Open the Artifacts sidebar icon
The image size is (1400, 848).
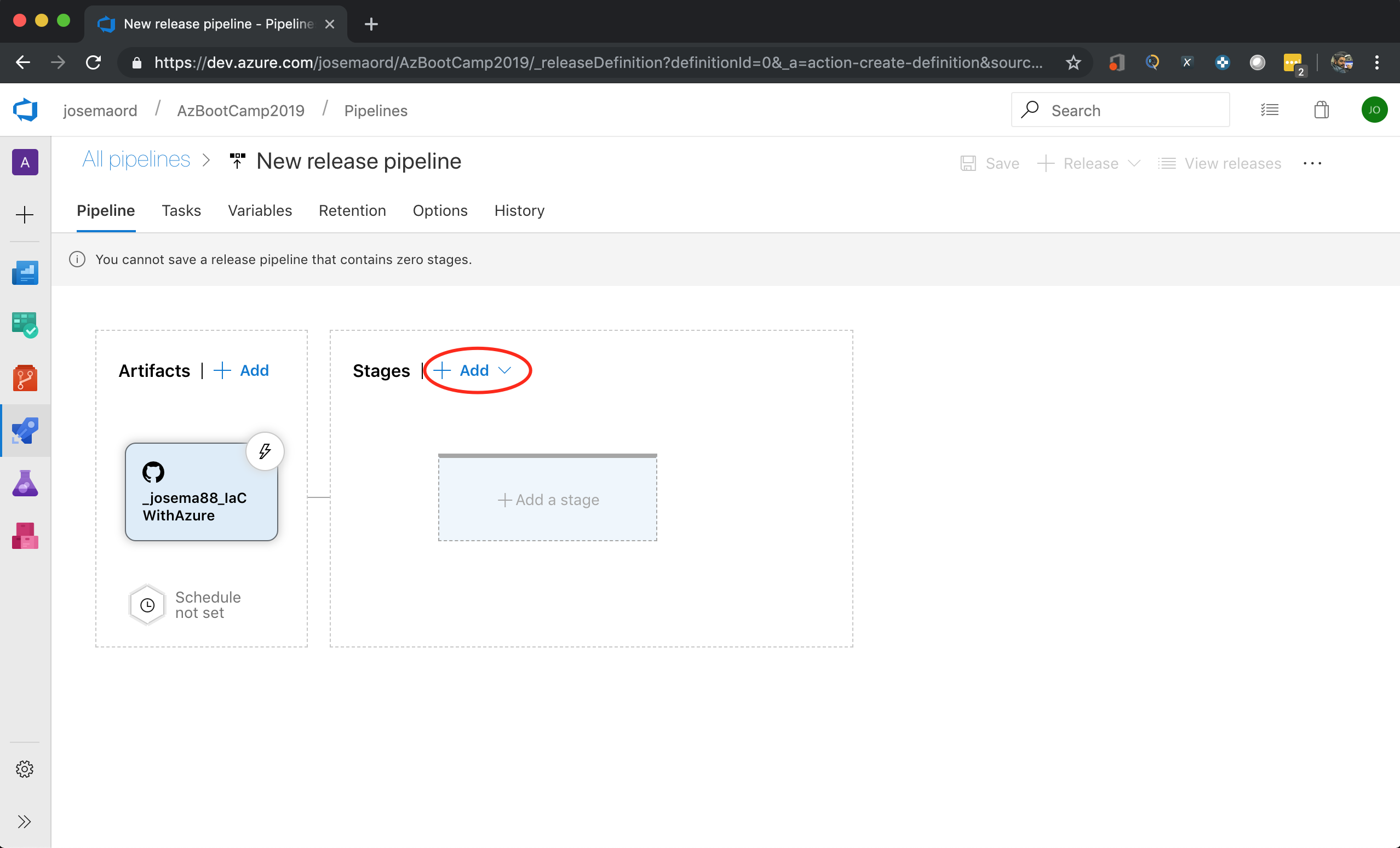[25, 536]
